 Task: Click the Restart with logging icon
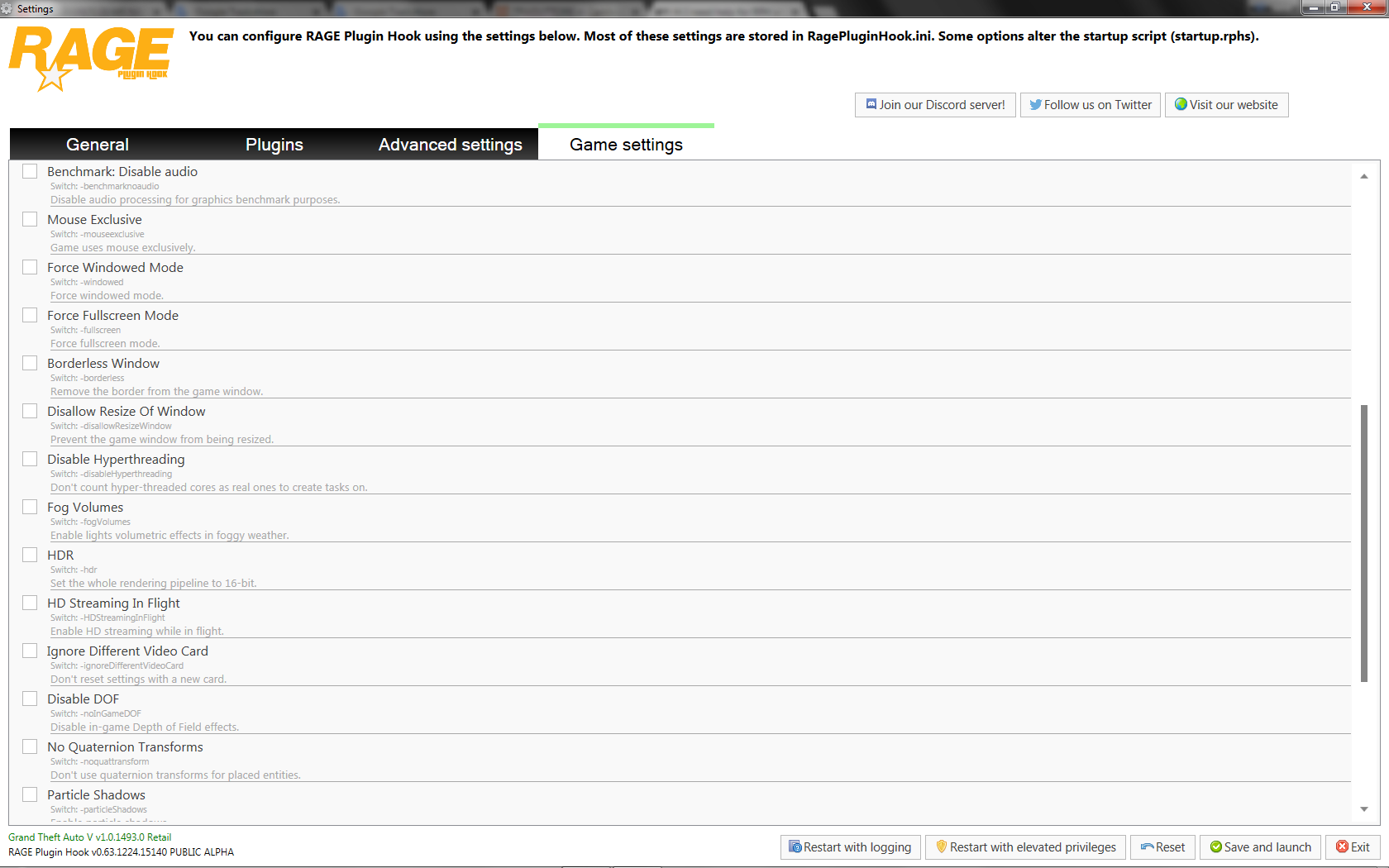coord(795,847)
